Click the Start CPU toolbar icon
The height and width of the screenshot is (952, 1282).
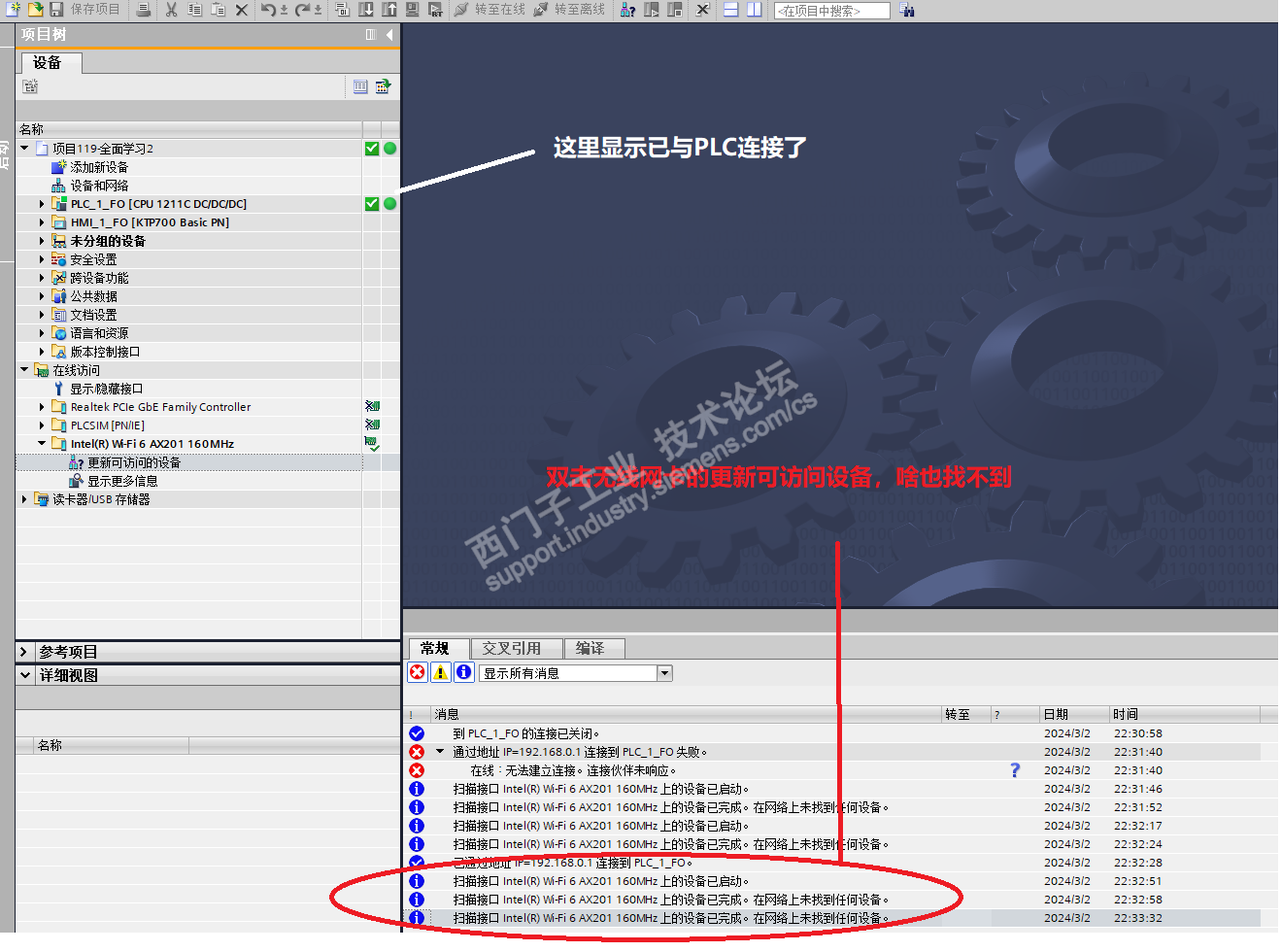tap(652, 10)
